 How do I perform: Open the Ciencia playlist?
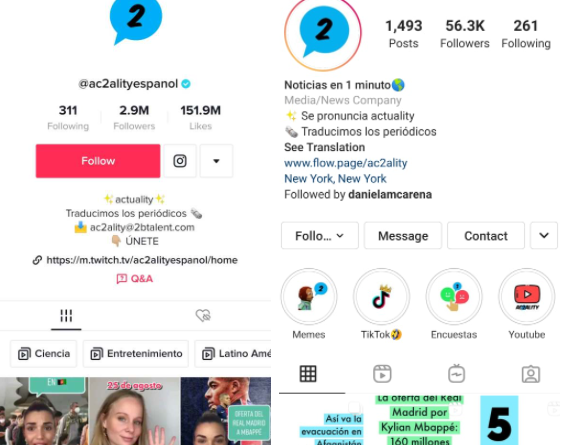(x=44, y=353)
